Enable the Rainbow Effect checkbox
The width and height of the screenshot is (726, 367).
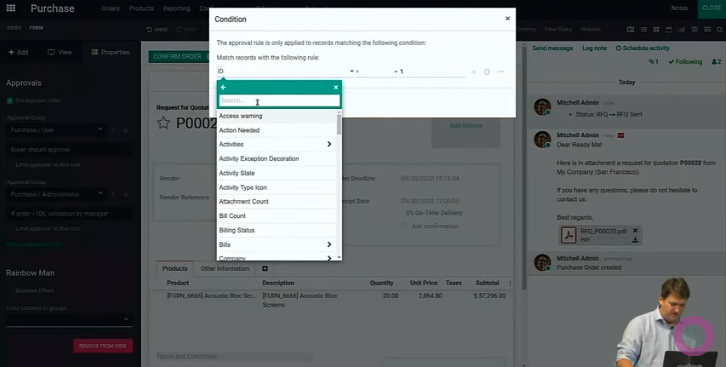tap(10, 291)
